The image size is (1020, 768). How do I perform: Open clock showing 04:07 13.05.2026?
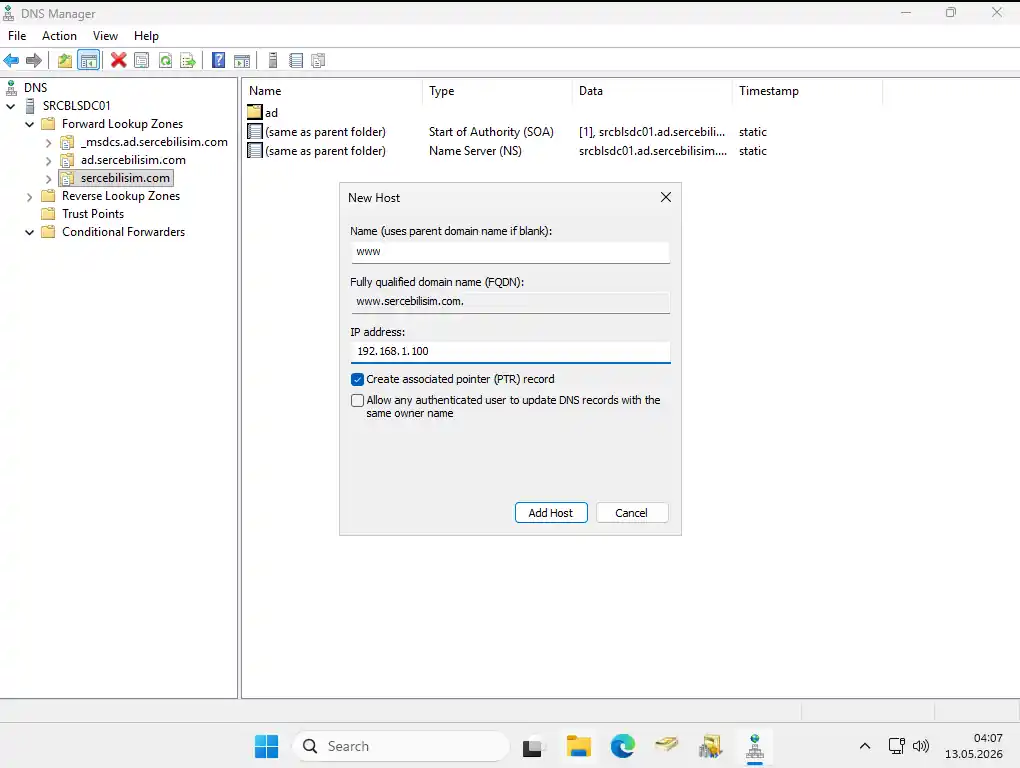pyautogui.click(x=974, y=746)
